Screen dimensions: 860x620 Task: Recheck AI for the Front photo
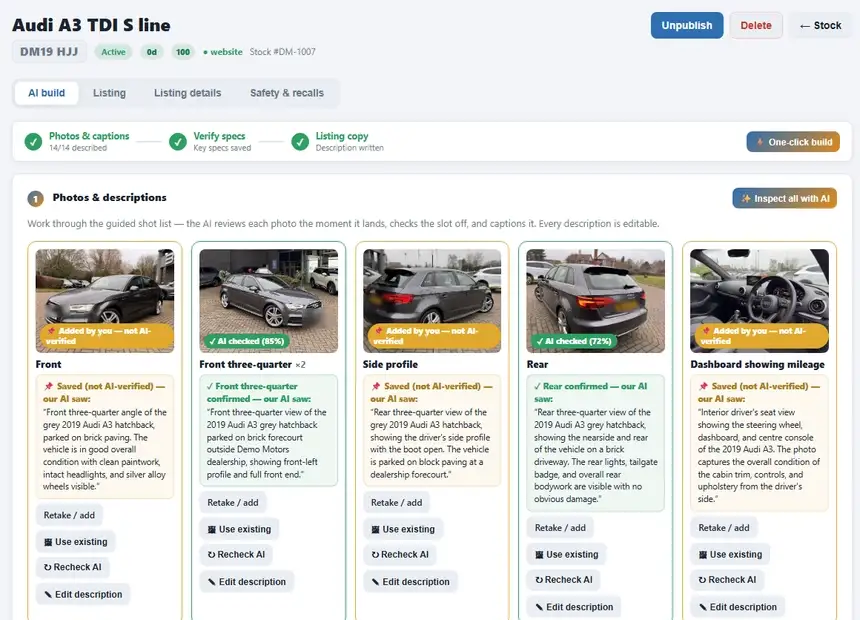point(72,567)
